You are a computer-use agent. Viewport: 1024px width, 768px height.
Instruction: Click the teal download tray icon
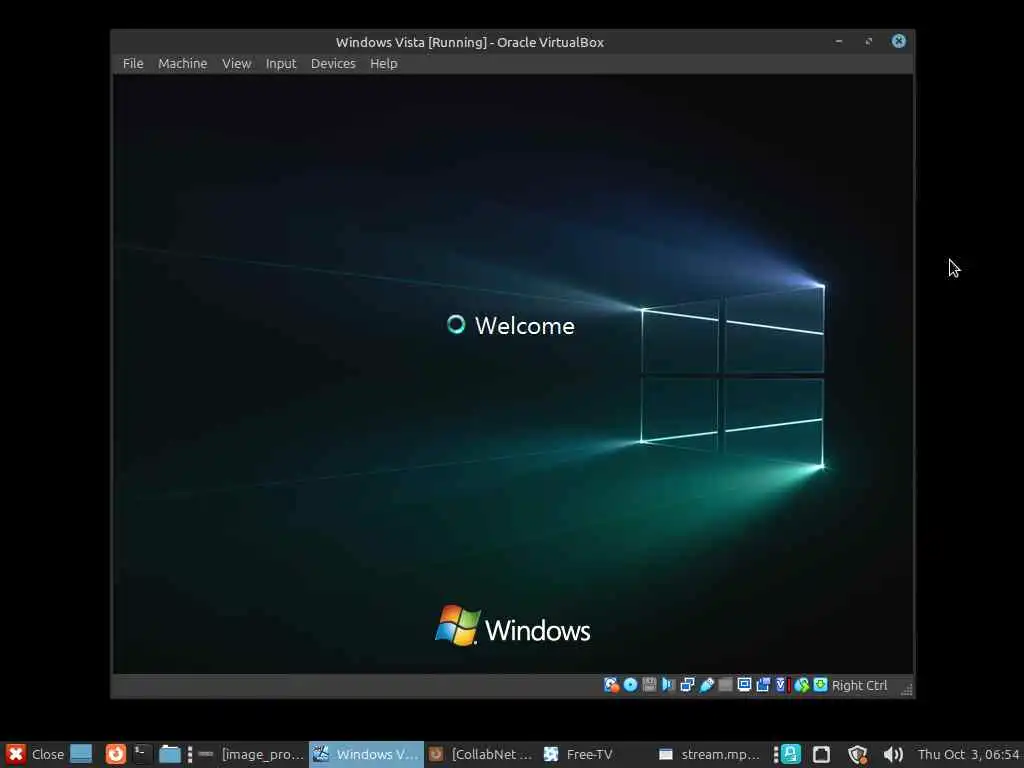(791, 754)
